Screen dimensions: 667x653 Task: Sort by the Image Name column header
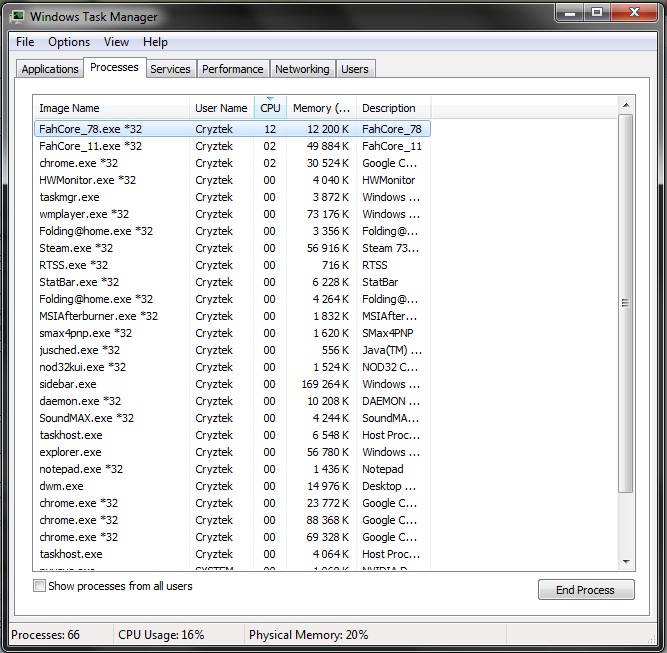pyautogui.click(x=111, y=108)
